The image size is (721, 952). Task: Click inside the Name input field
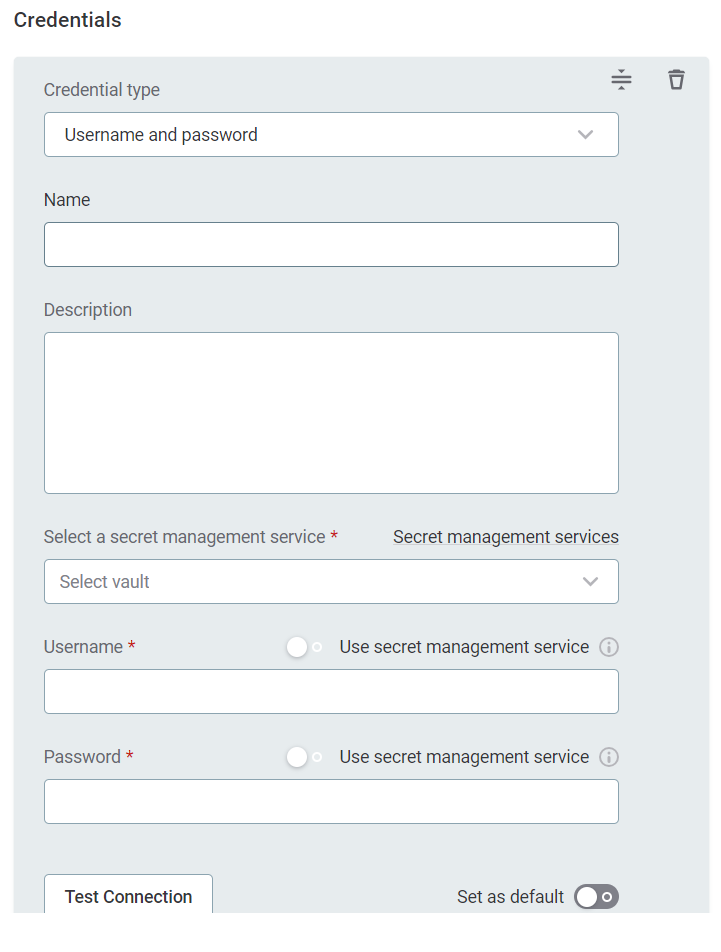click(331, 244)
